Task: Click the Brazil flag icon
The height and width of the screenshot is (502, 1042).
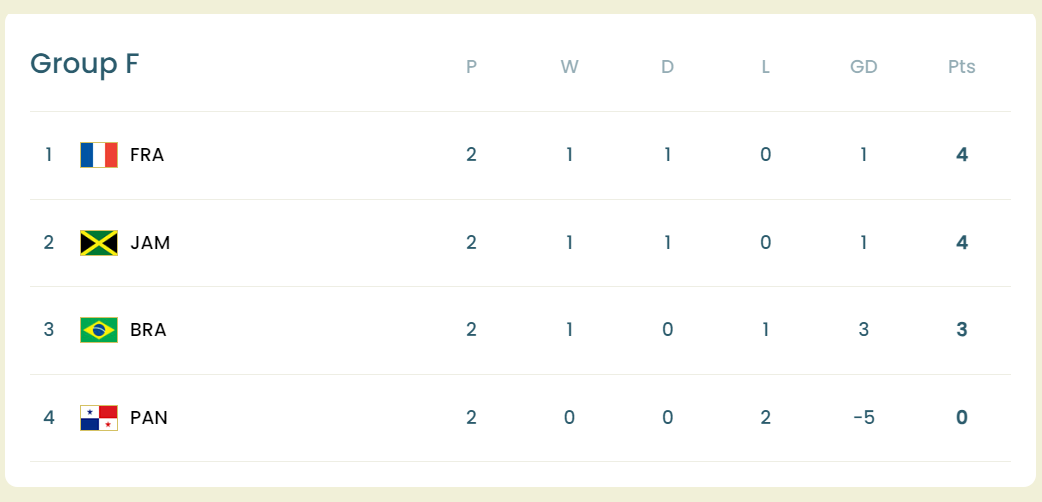Action: [99, 330]
